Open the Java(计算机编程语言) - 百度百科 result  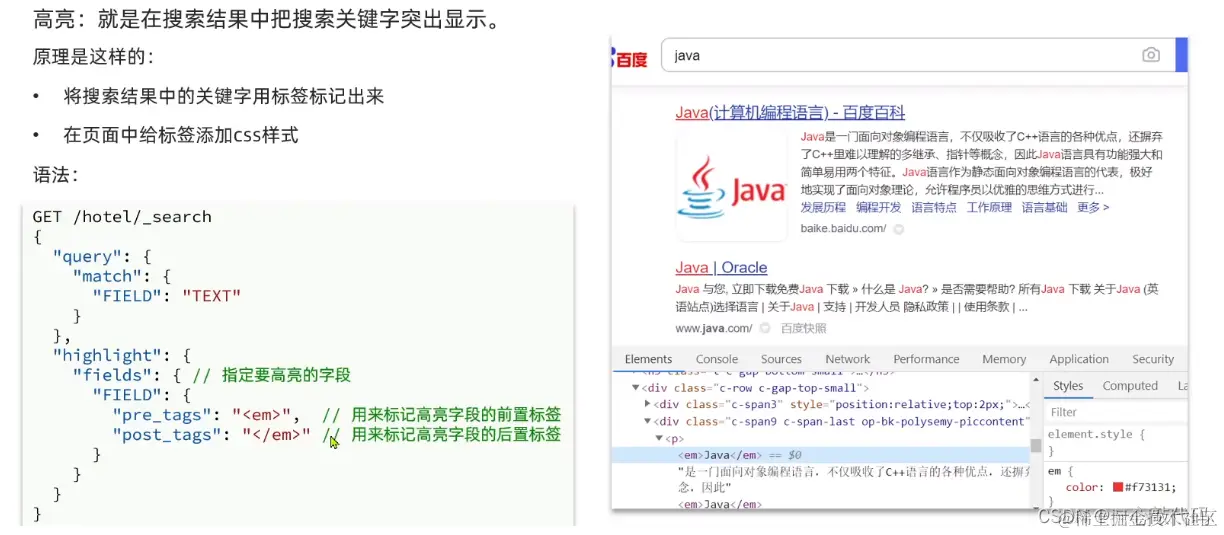(790, 113)
